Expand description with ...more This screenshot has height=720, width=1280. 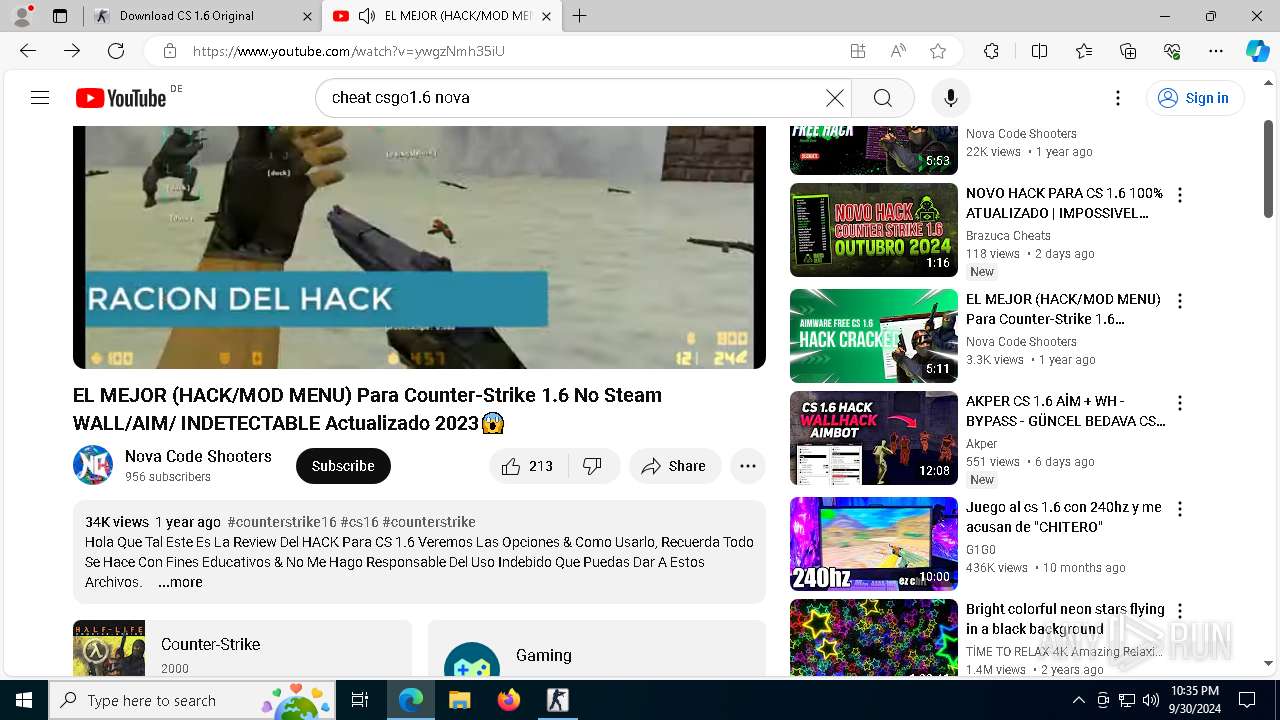180,582
